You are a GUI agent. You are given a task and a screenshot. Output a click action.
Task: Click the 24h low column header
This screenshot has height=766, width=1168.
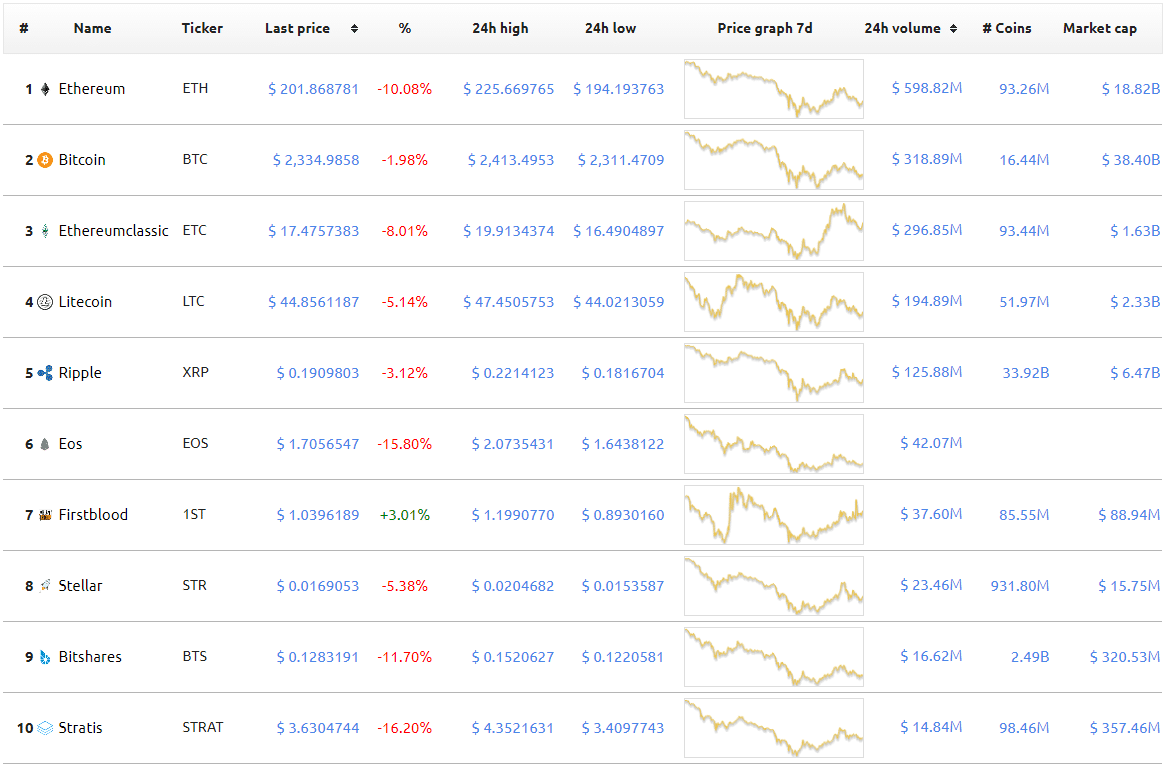[x=610, y=28]
